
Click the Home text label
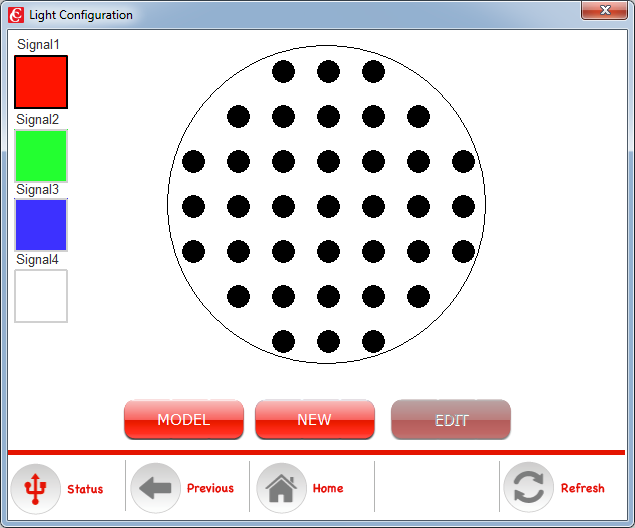(x=328, y=488)
